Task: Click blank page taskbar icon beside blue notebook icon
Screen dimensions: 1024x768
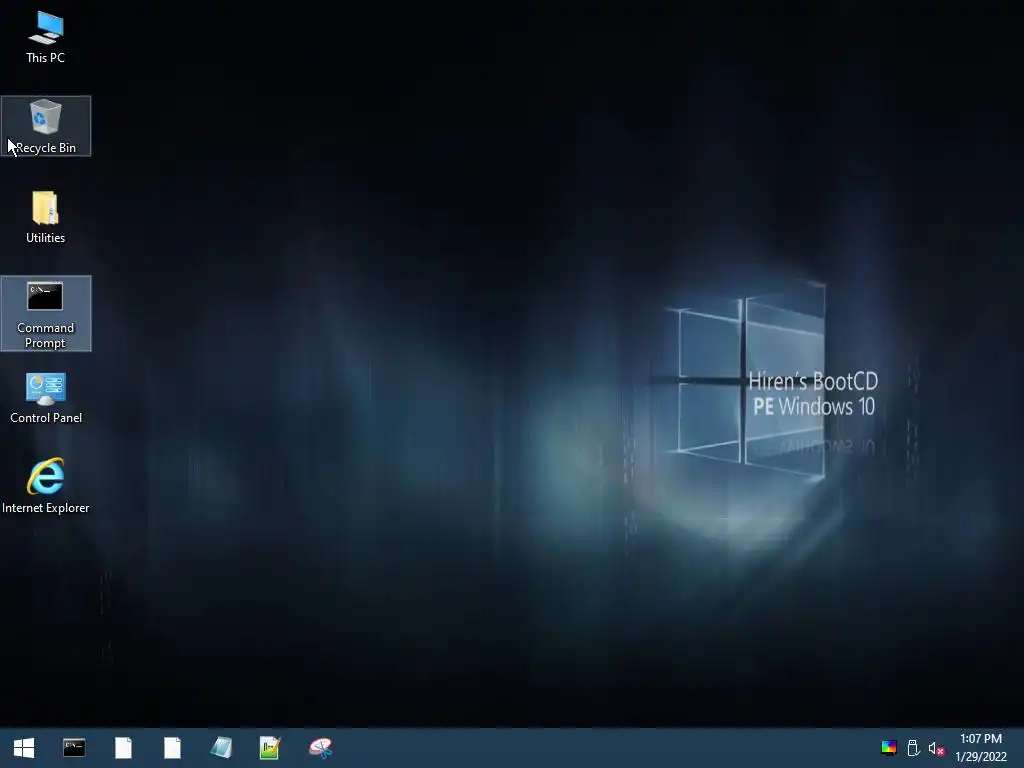Action: 172,748
